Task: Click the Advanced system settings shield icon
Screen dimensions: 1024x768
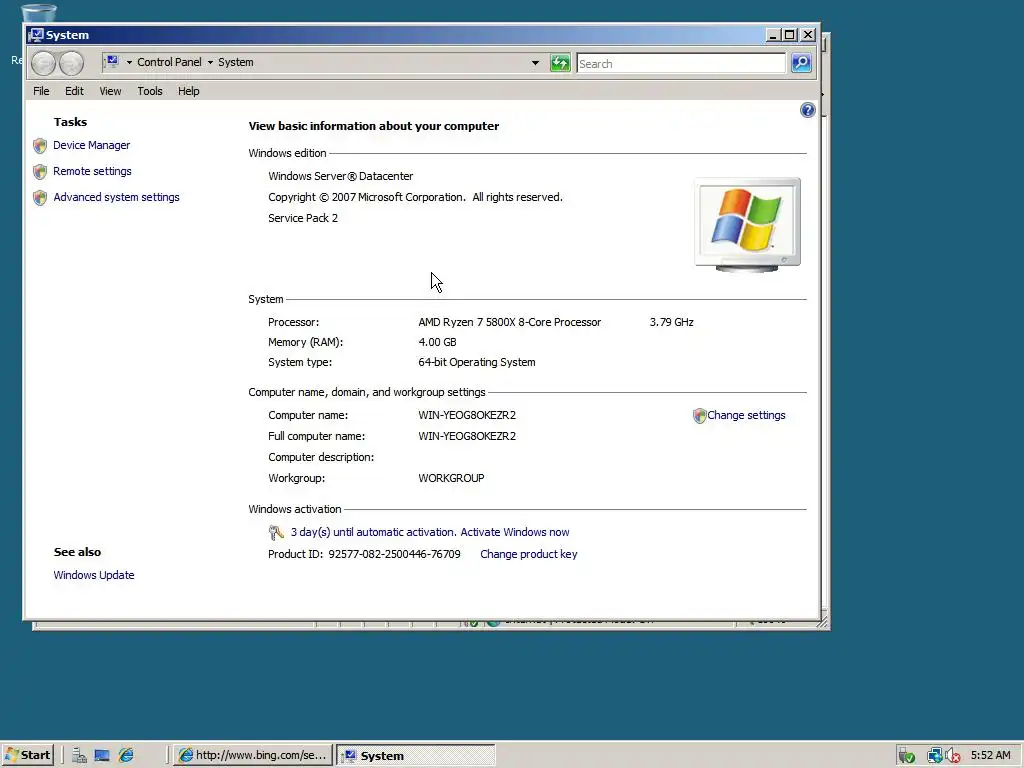Action: tap(40, 198)
